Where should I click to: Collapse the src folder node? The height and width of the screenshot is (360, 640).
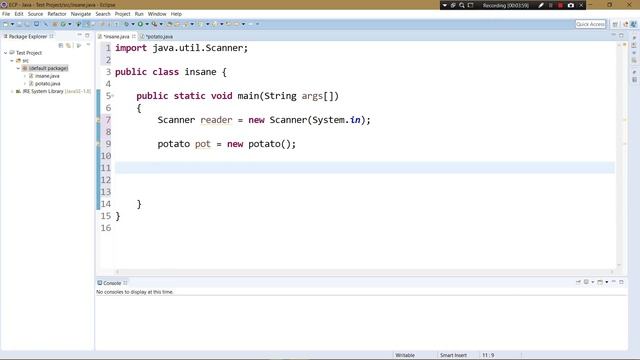(12, 60)
